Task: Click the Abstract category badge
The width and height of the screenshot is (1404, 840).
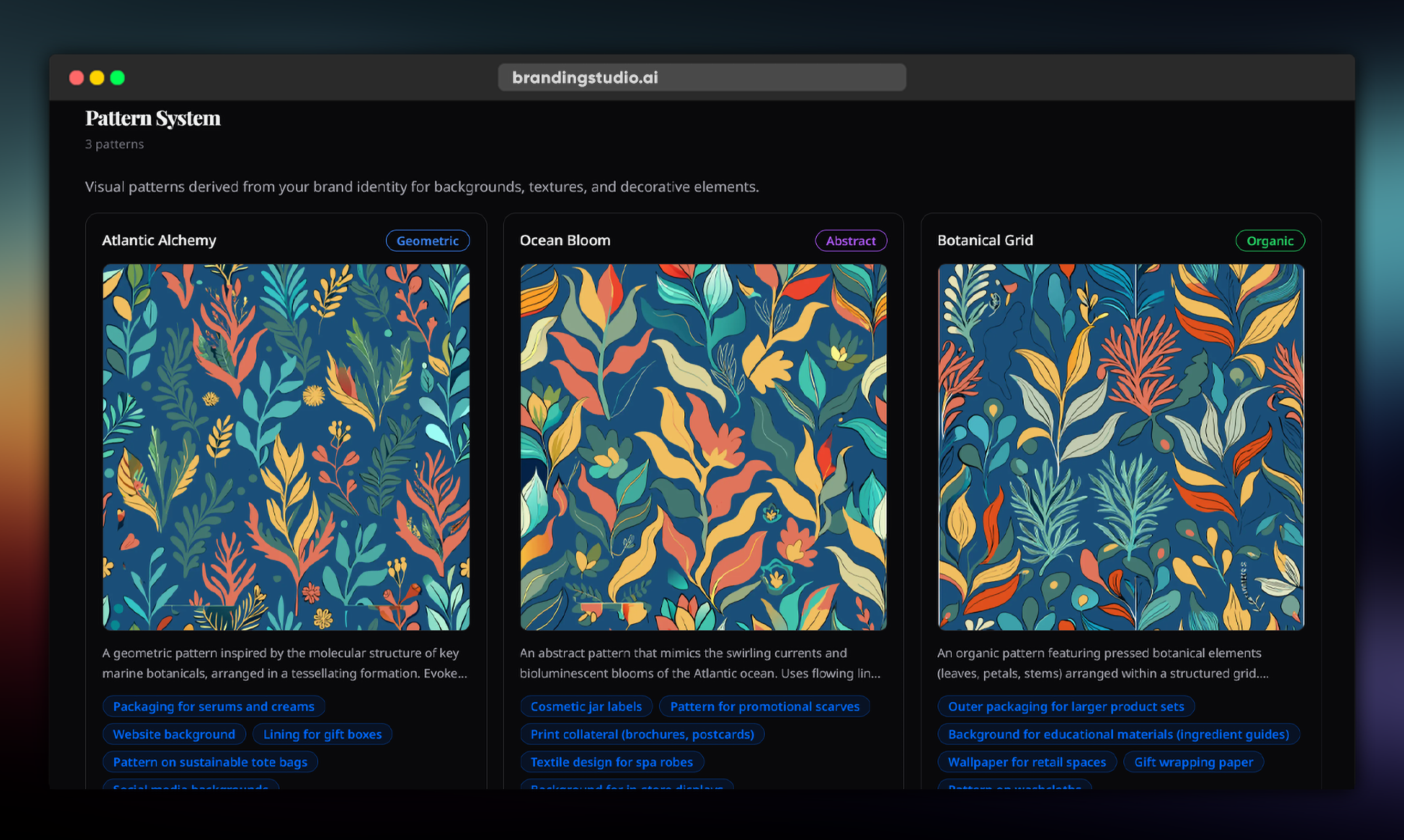Action: (851, 241)
